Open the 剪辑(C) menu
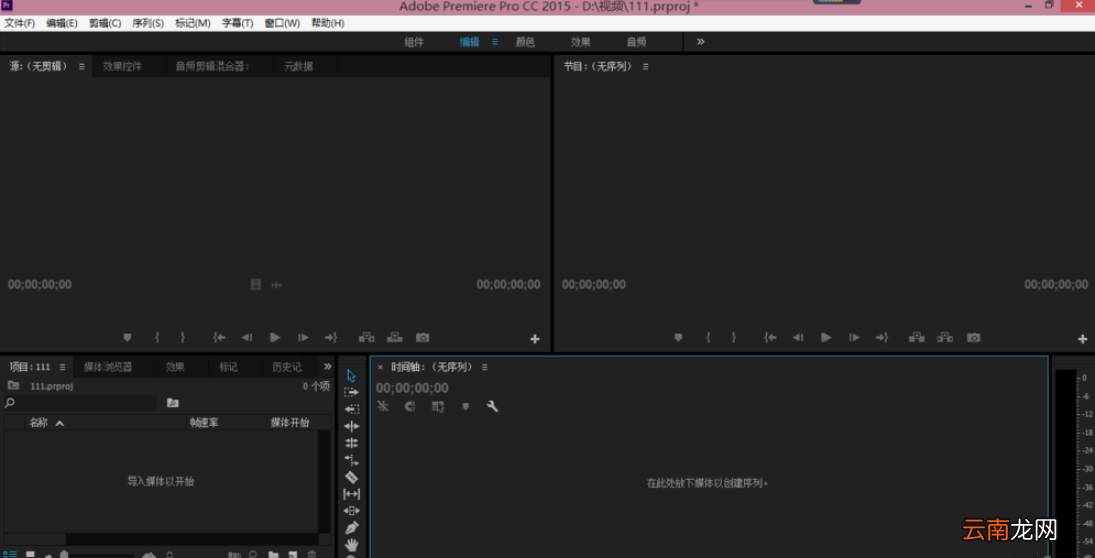 tap(105, 23)
